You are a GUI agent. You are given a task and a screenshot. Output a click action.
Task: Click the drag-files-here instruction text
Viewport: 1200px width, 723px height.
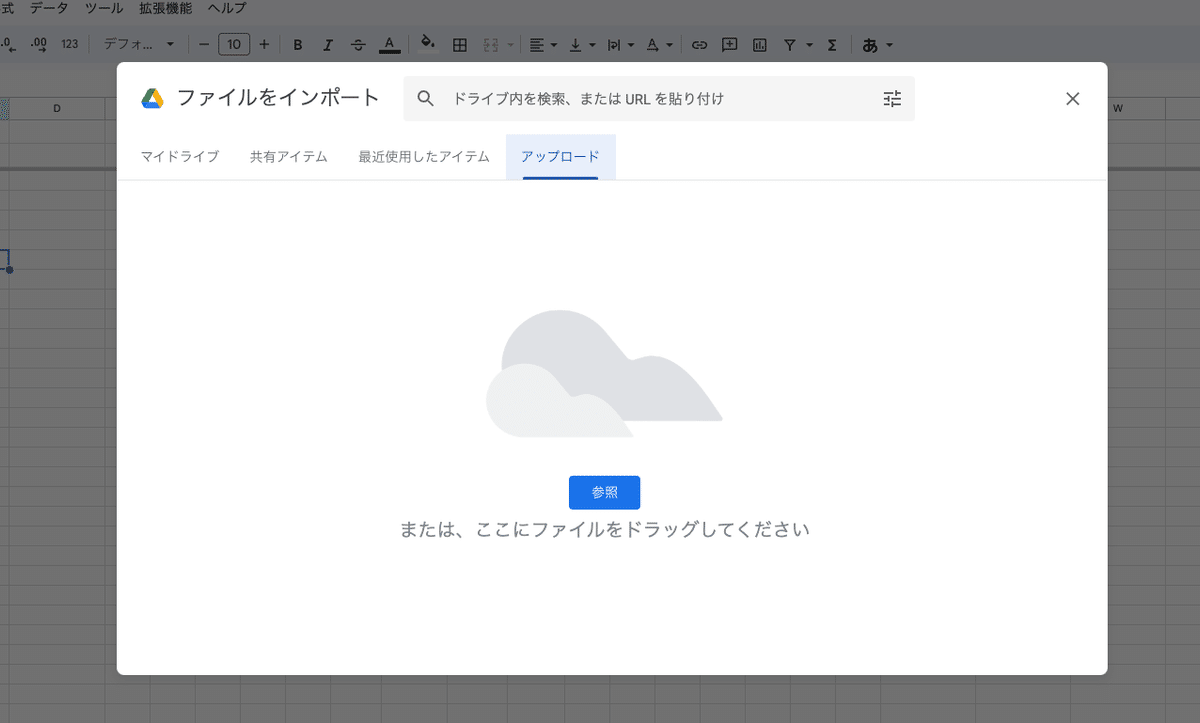tap(604, 529)
